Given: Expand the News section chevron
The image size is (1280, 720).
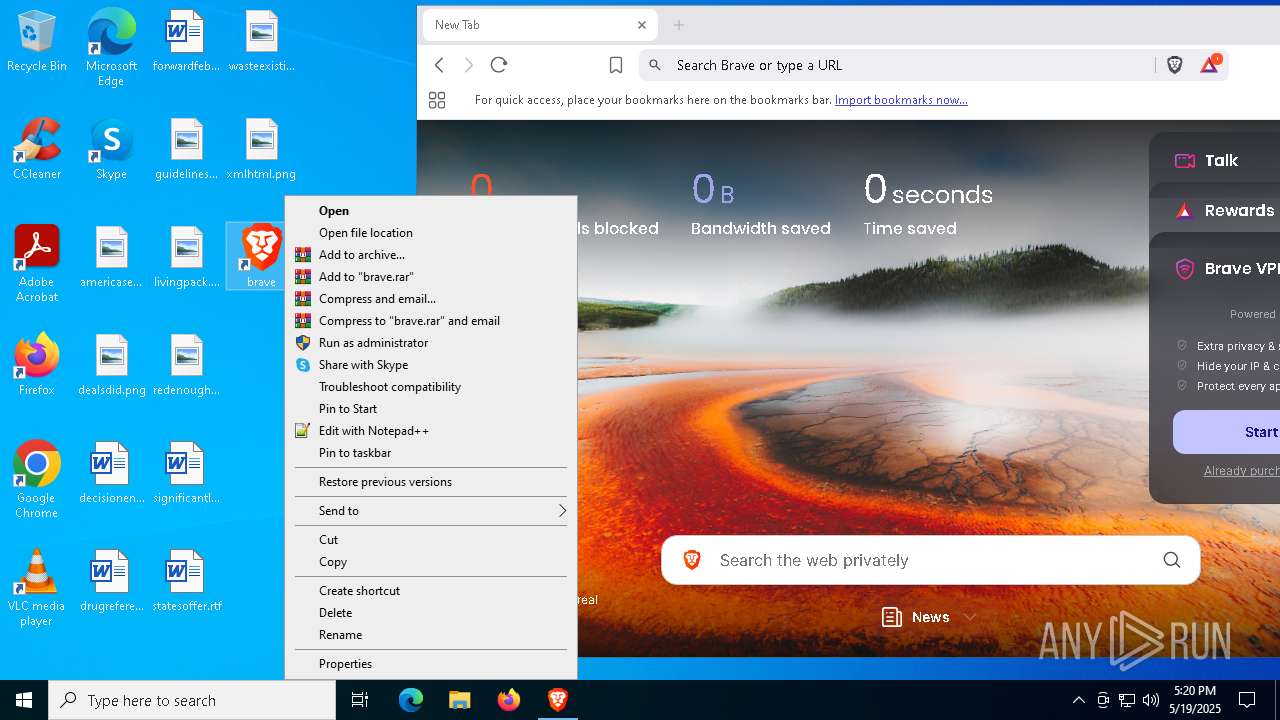Looking at the screenshot, I should click(970, 617).
